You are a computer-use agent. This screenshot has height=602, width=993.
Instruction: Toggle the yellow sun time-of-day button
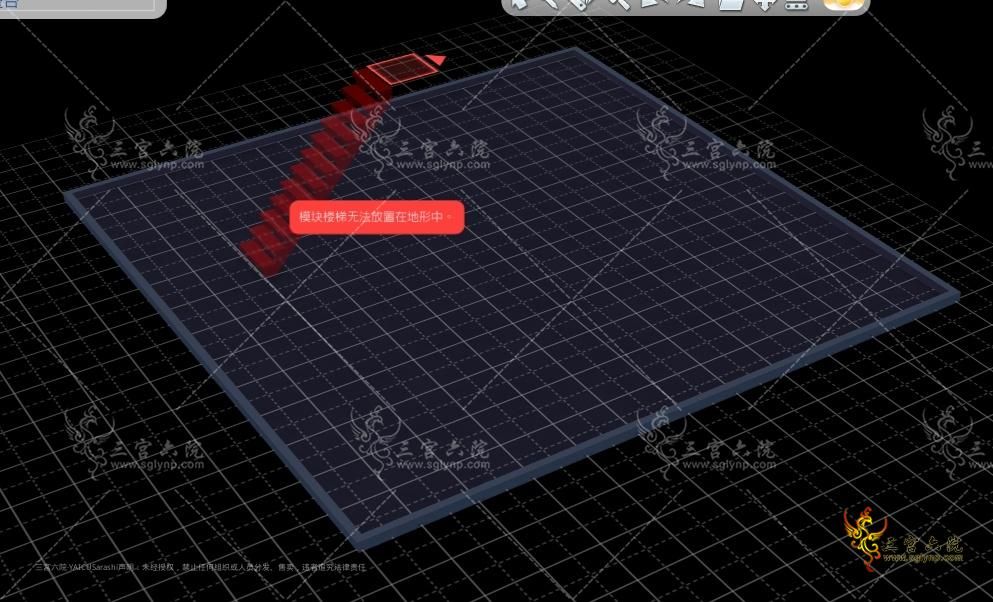[x=844, y=4]
